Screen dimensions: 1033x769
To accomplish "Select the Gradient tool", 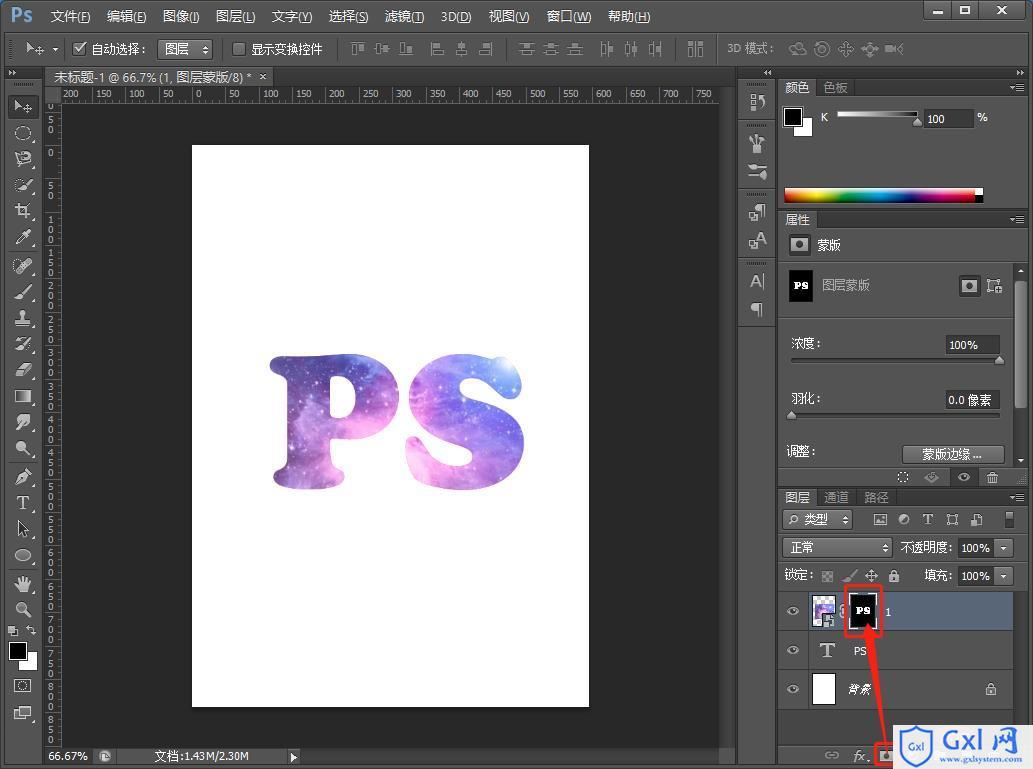I will [22, 396].
